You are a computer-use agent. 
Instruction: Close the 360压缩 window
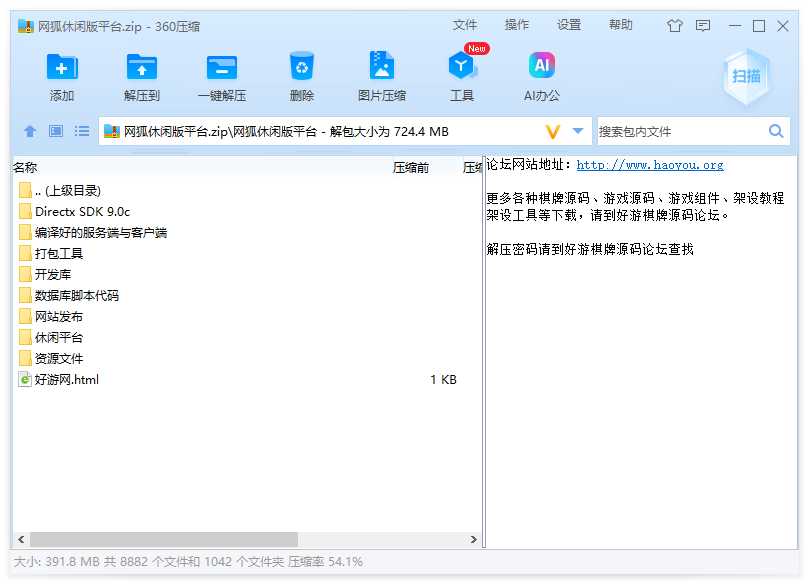click(x=783, y=26)
